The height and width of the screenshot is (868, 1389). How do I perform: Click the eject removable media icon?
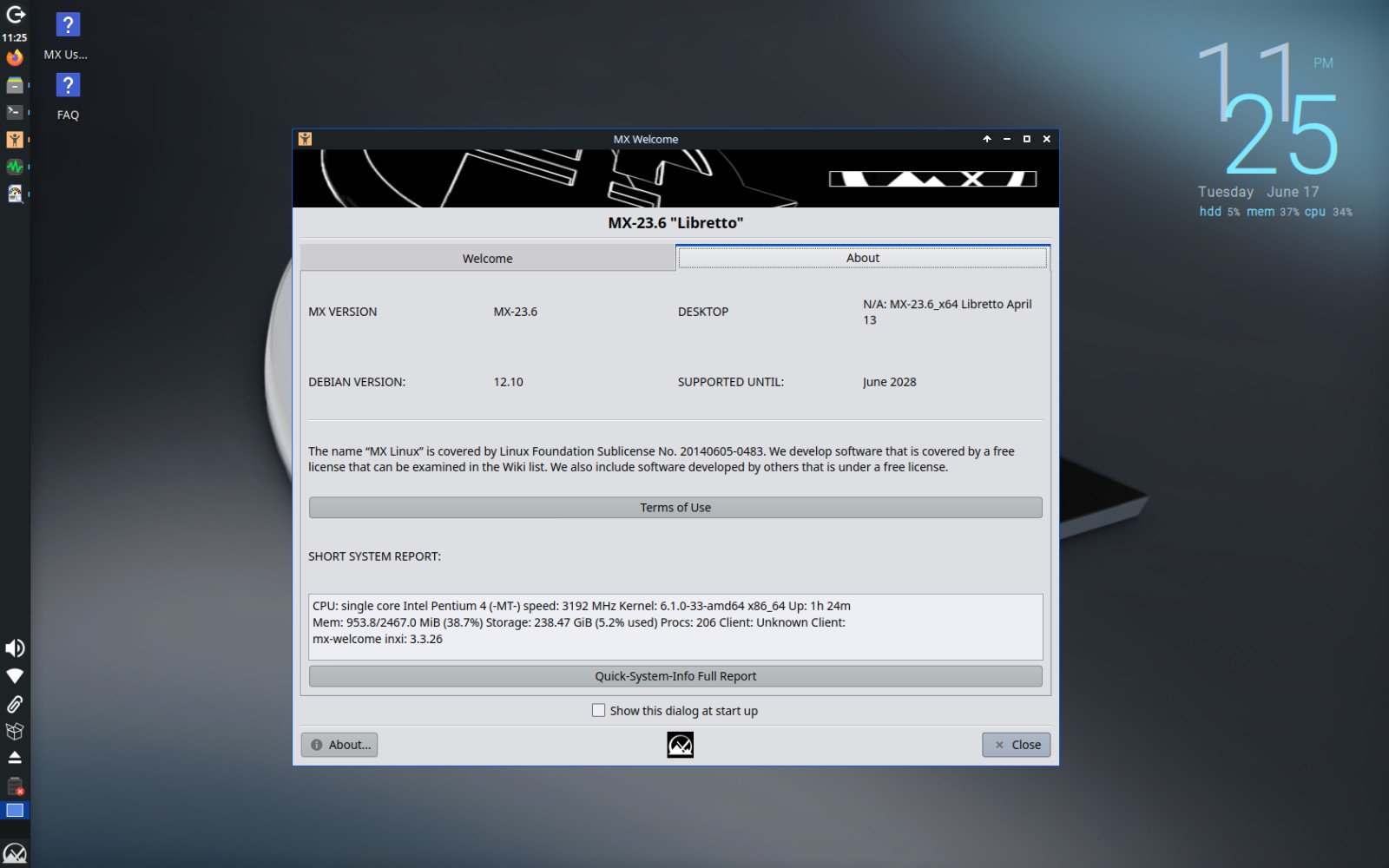coord(15,758)
